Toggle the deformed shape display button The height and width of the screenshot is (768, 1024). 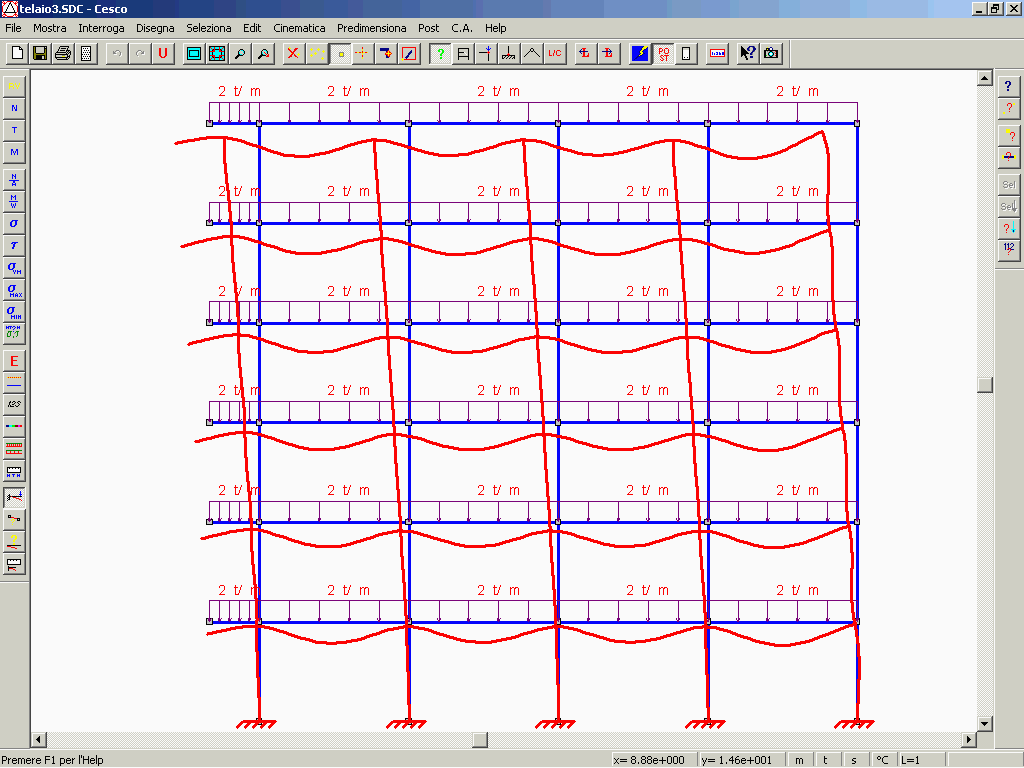tap(14, 496)
